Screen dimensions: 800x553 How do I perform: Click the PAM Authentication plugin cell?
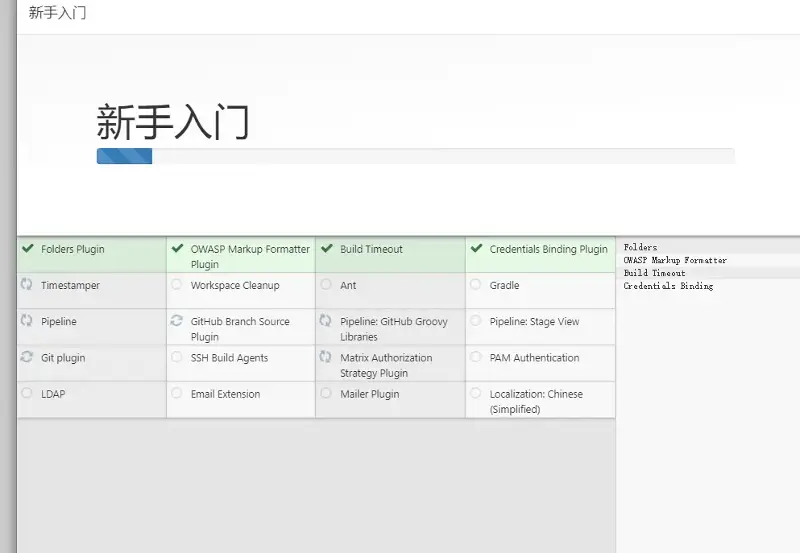[540, 363]
